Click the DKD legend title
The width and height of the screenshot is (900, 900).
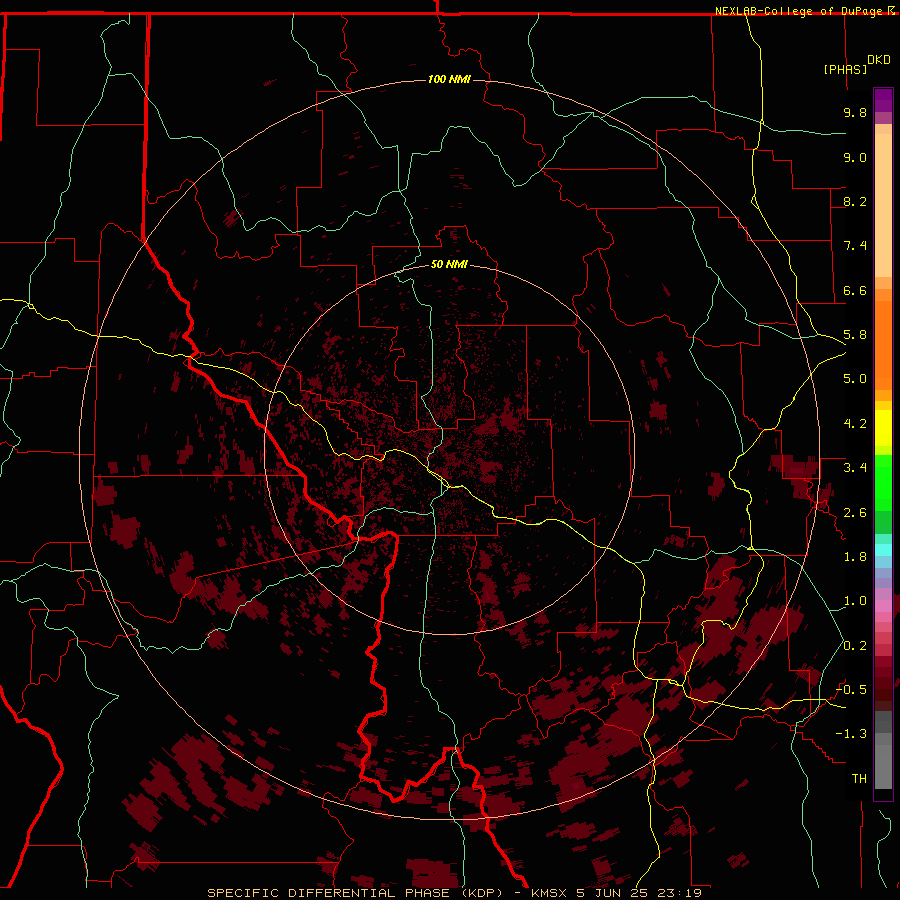tap(879, 60)
